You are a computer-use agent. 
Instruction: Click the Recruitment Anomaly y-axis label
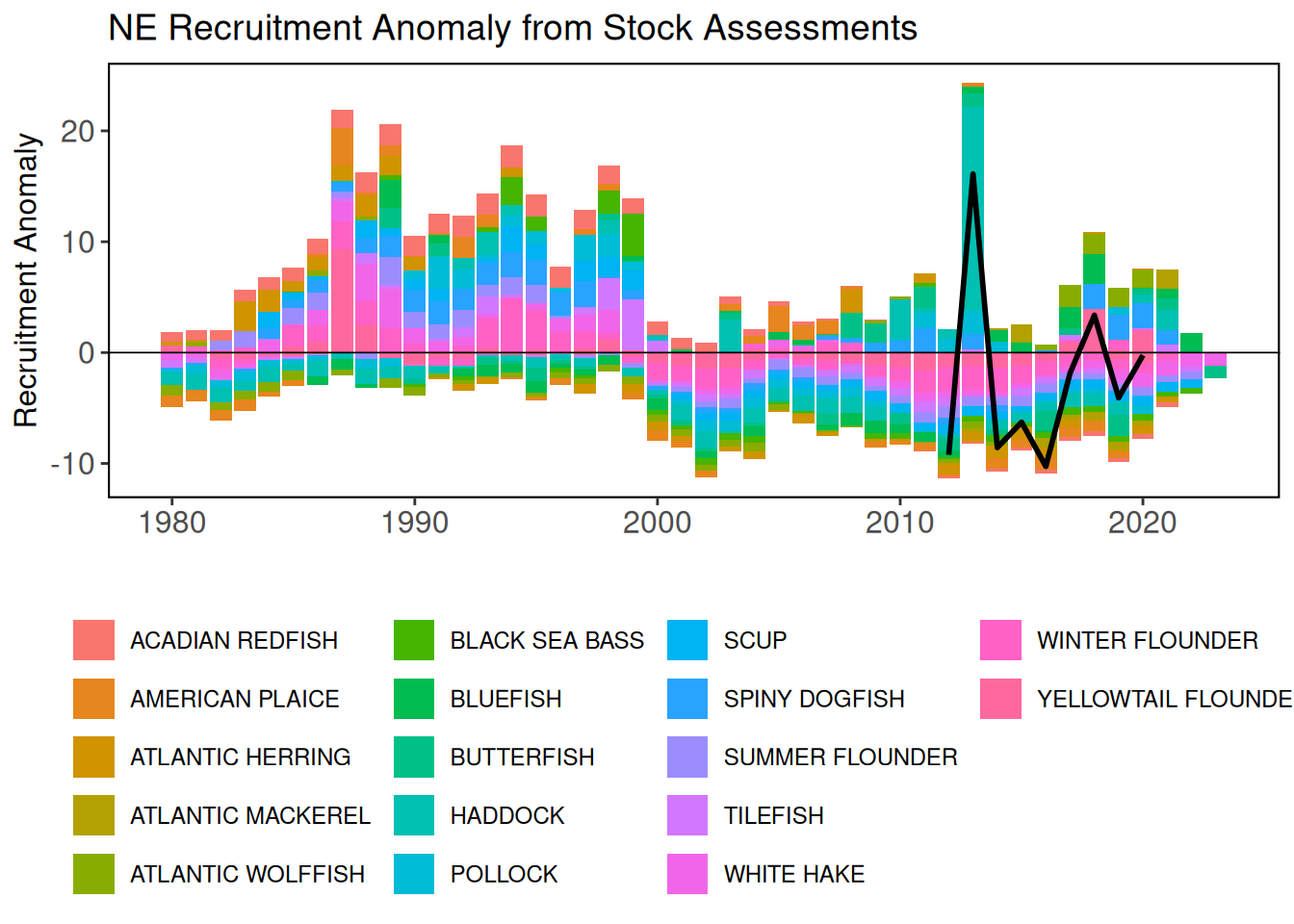click(x=26, y=280)
